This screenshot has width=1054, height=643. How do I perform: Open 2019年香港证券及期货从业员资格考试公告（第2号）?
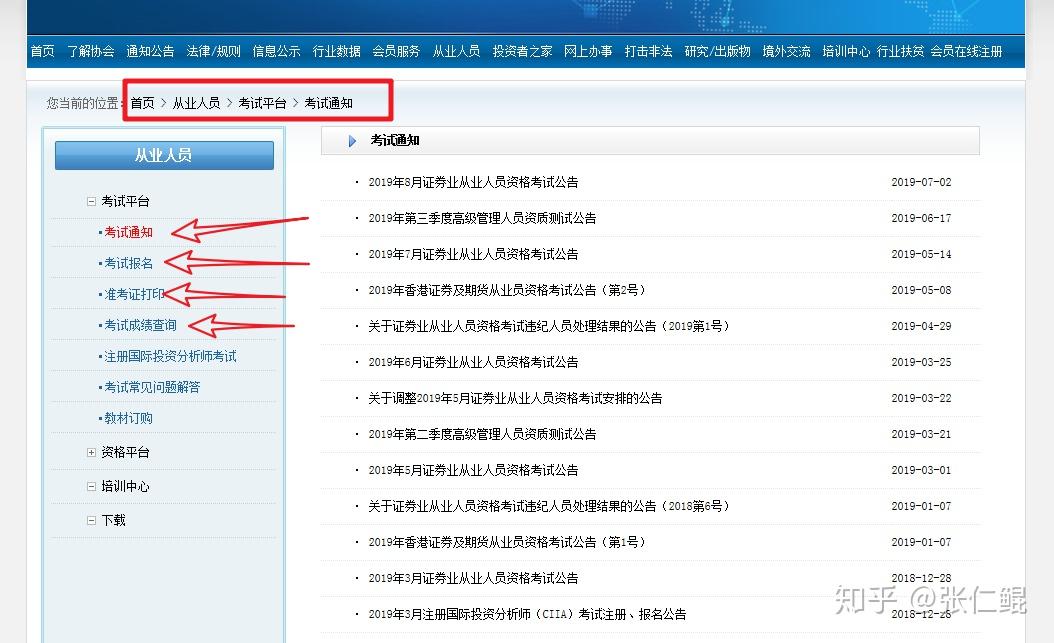[508, 290]
